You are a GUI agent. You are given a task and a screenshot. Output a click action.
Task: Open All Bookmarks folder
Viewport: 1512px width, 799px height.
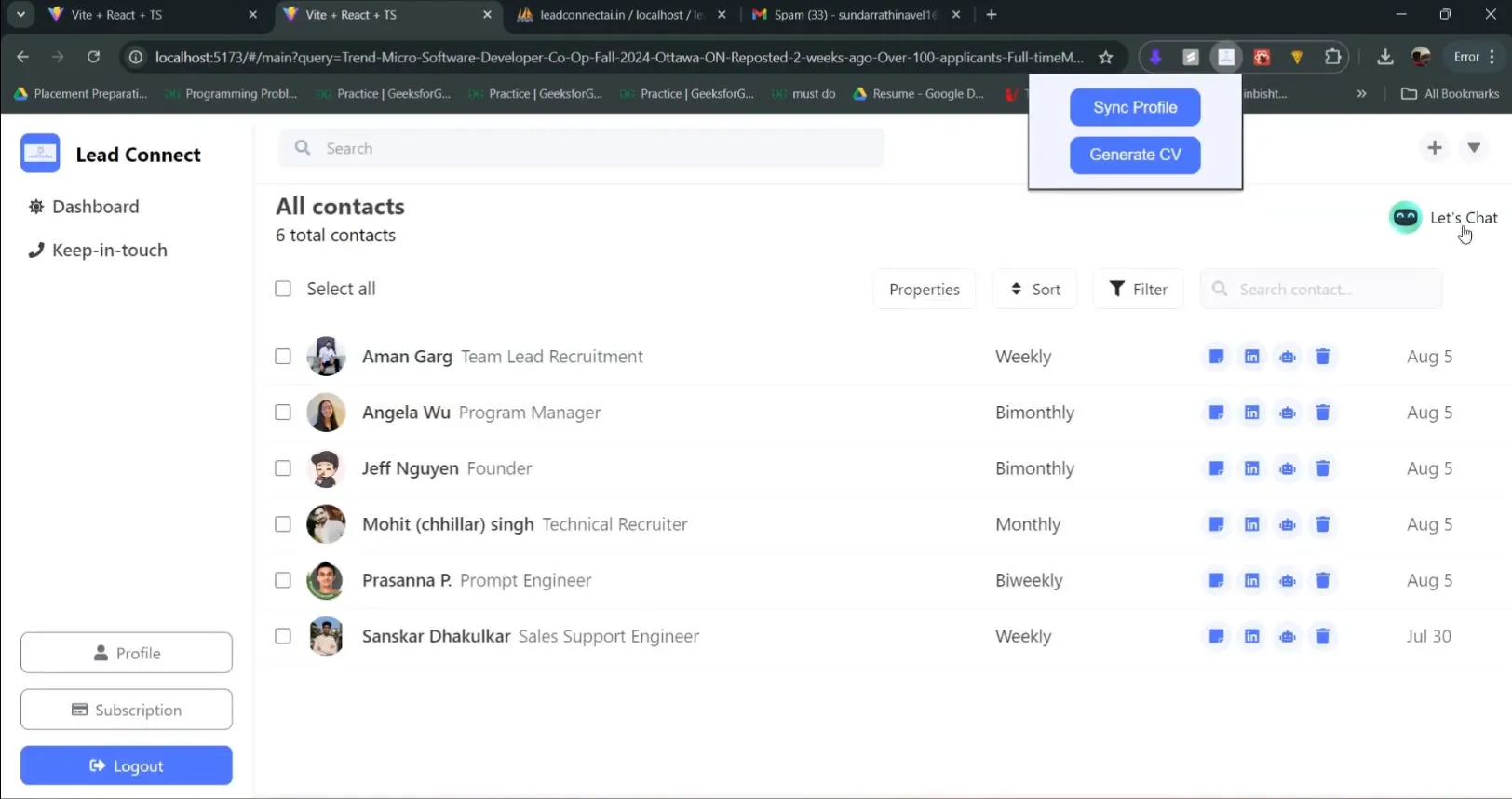click(1450, 93)
